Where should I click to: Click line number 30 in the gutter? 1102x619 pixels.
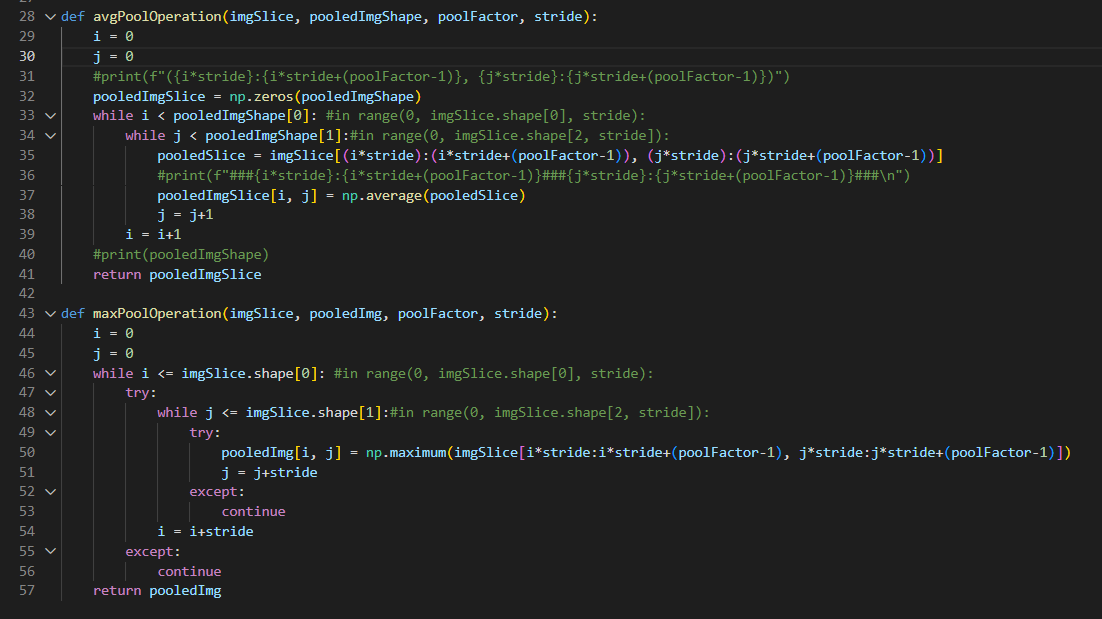(x=27, y=56)
